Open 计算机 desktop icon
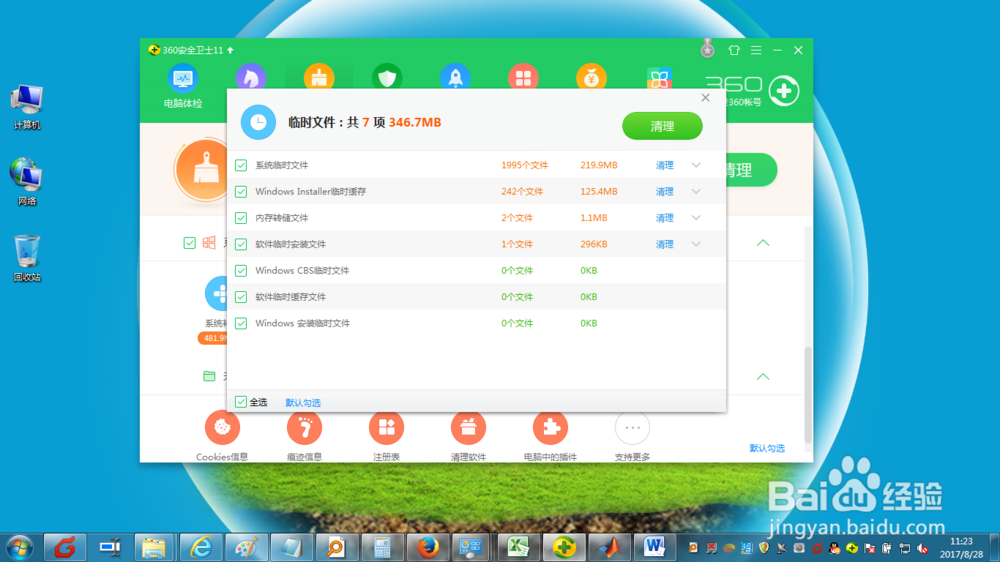 pos(27,107)
